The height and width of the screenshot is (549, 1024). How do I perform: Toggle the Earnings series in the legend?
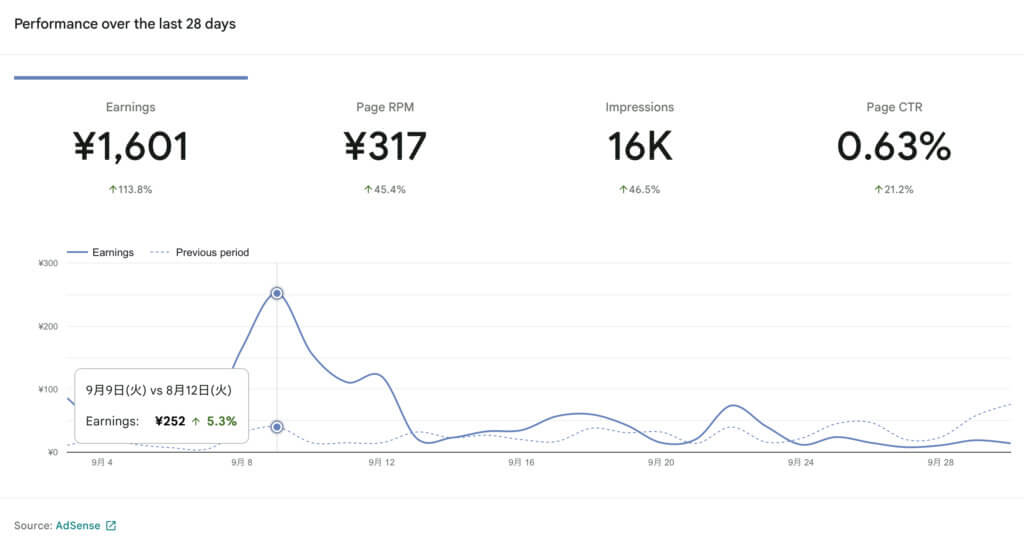[100, 253]
